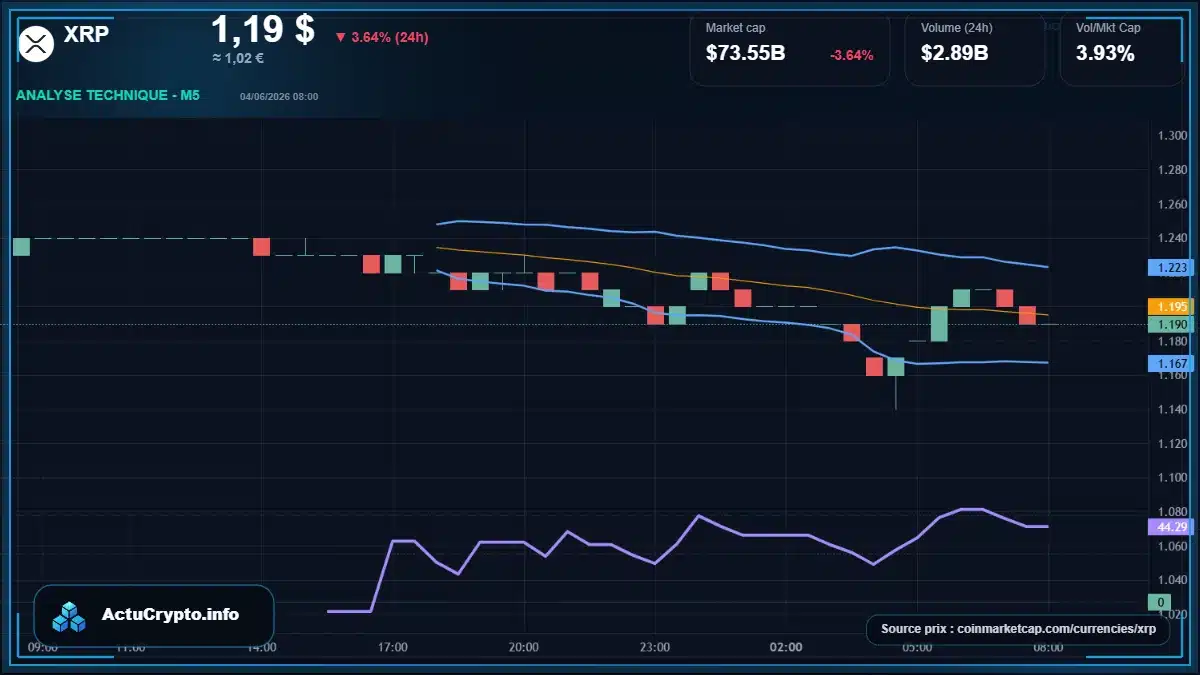The height and width of the screenshot is (675, 1200).
Task: Click the "23:00" time axis label
Action: (x=655, y=648)
